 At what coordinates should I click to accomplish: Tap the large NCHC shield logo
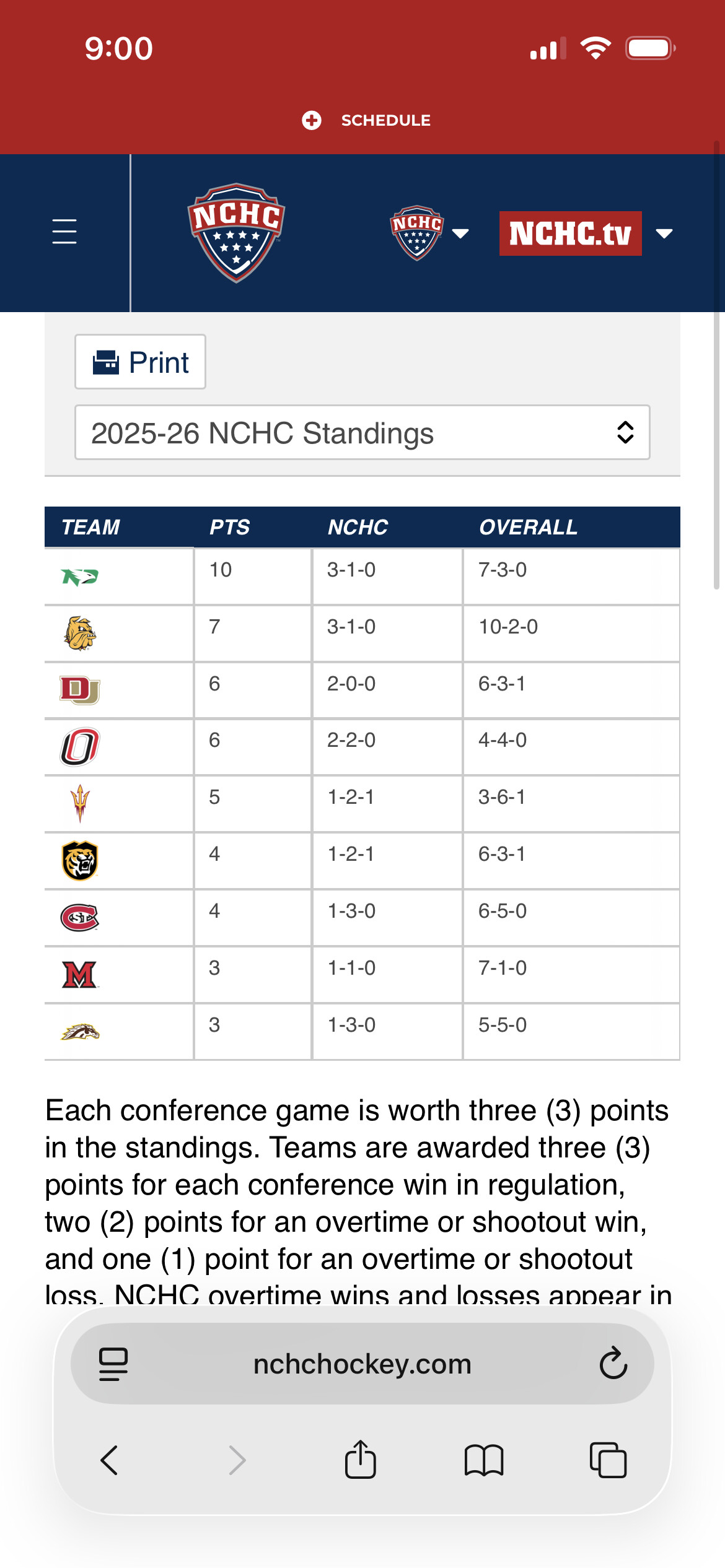(236, 232)
